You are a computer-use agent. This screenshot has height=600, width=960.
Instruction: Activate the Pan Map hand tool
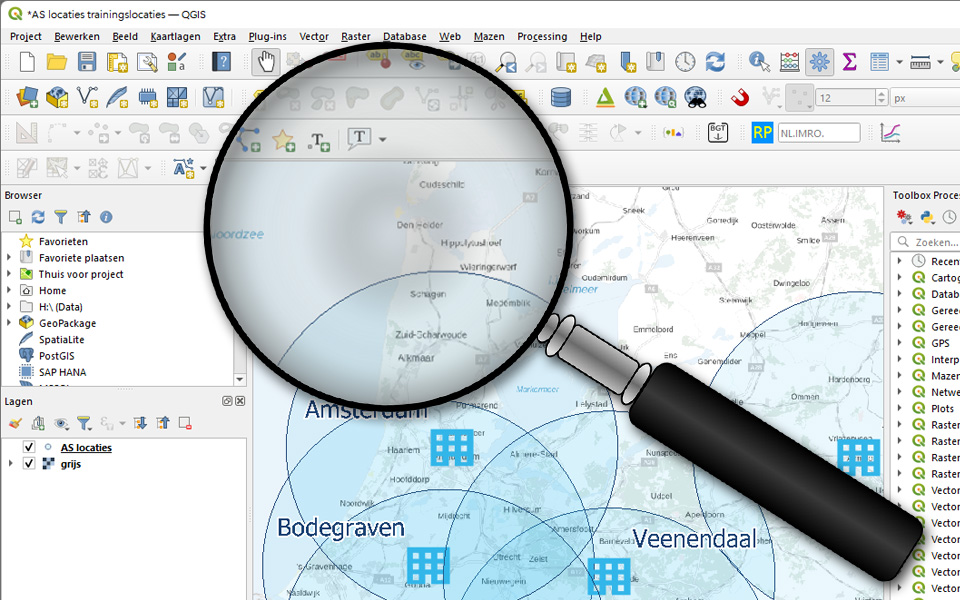coord(268,61)
